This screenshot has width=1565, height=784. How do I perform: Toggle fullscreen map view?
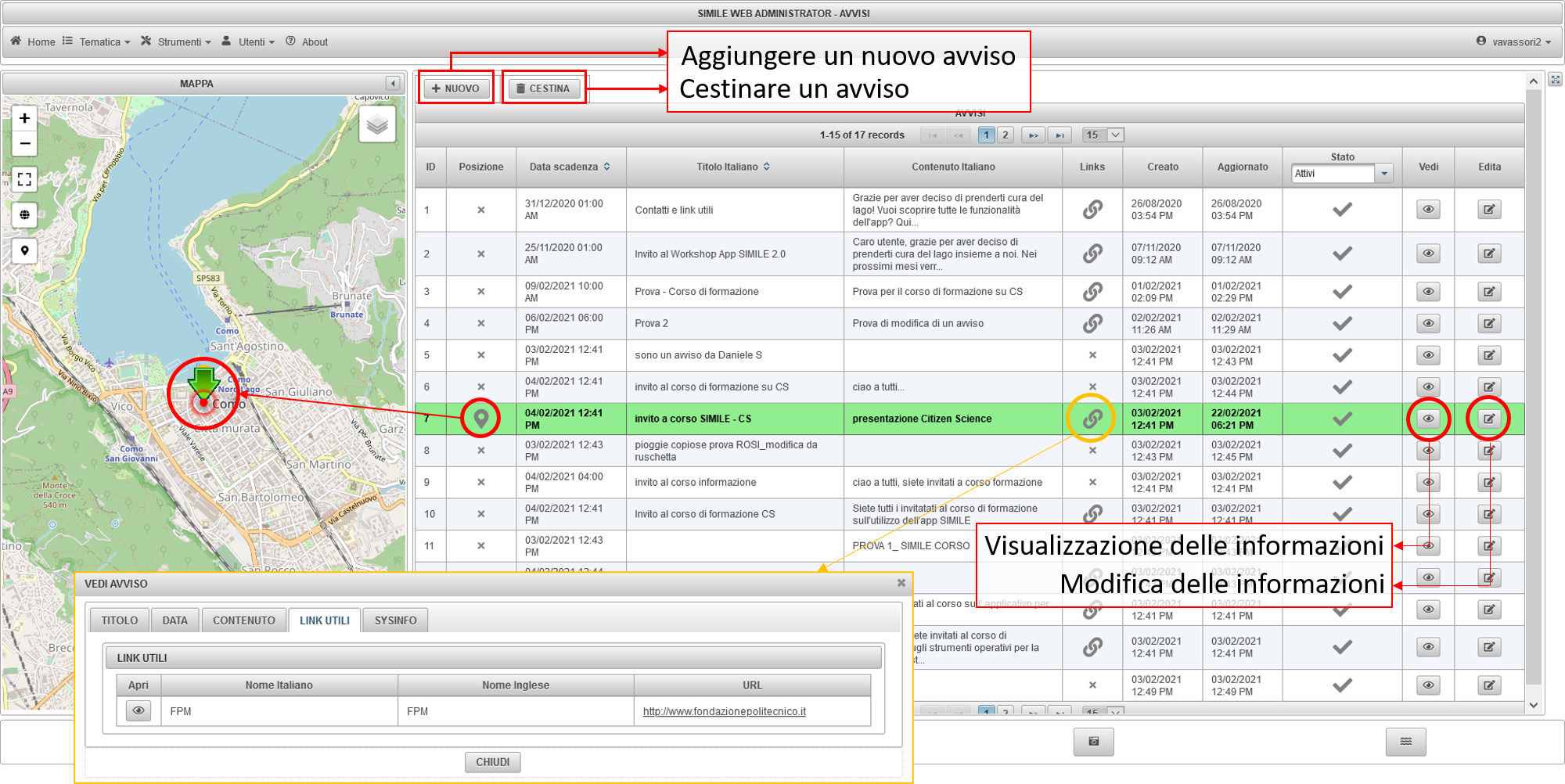coord(25,179)
